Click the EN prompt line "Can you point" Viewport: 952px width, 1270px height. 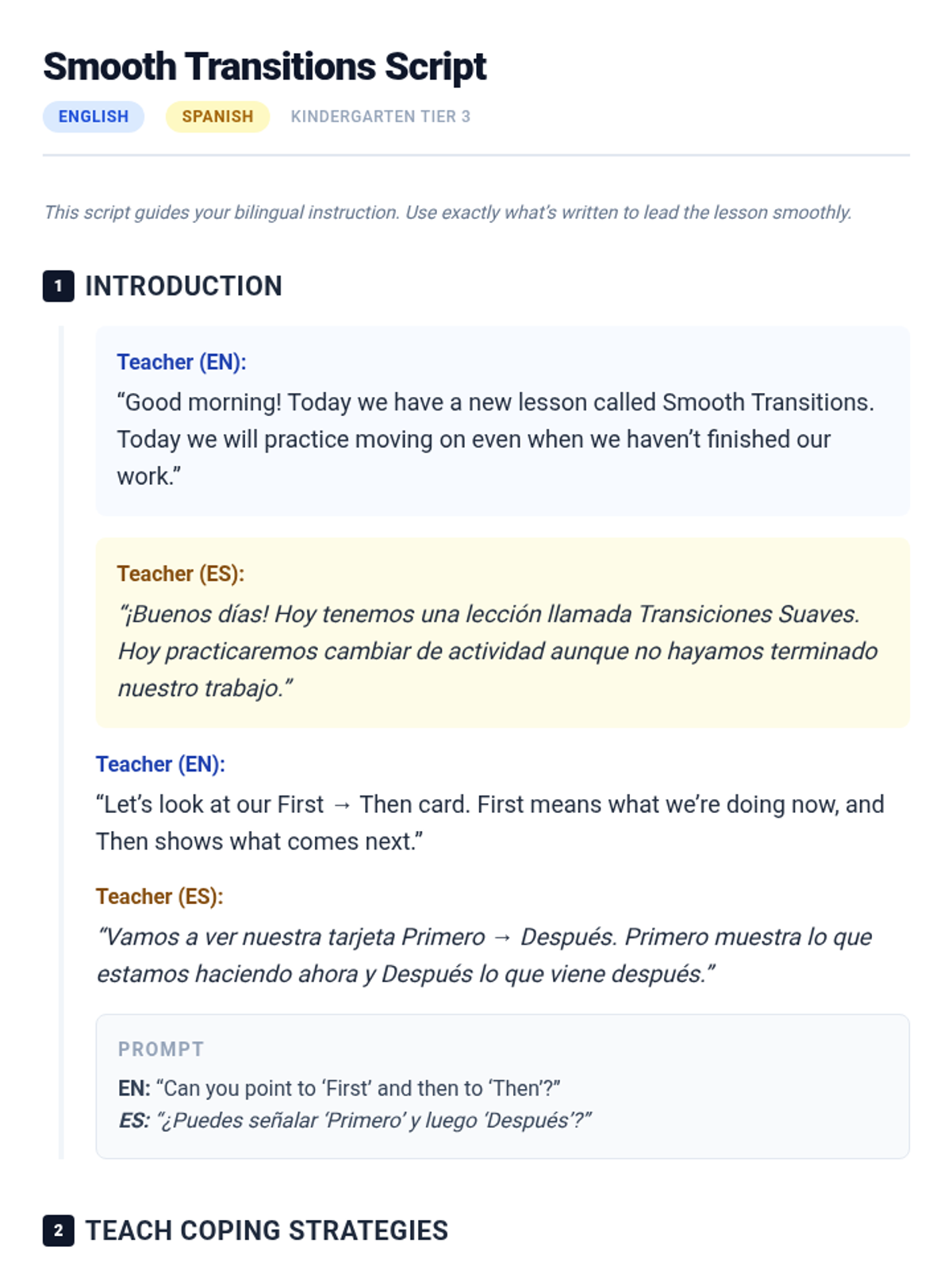click(x=340, y=1088)
